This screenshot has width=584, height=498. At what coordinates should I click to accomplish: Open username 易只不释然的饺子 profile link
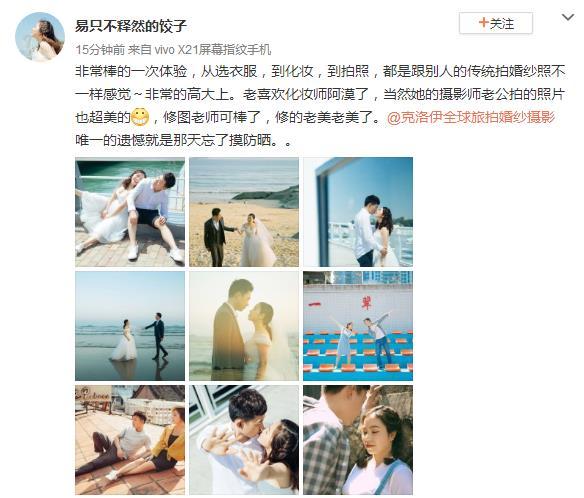pyautogui.click(x=130, y=26)
